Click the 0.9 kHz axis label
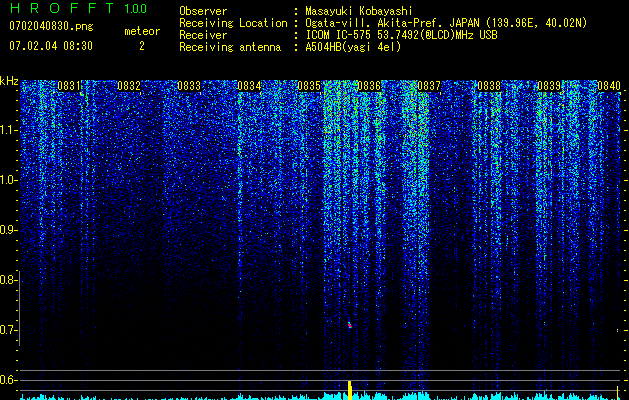Image resolution: width=629 pixels, height=400 pixels. coord(8,230)
